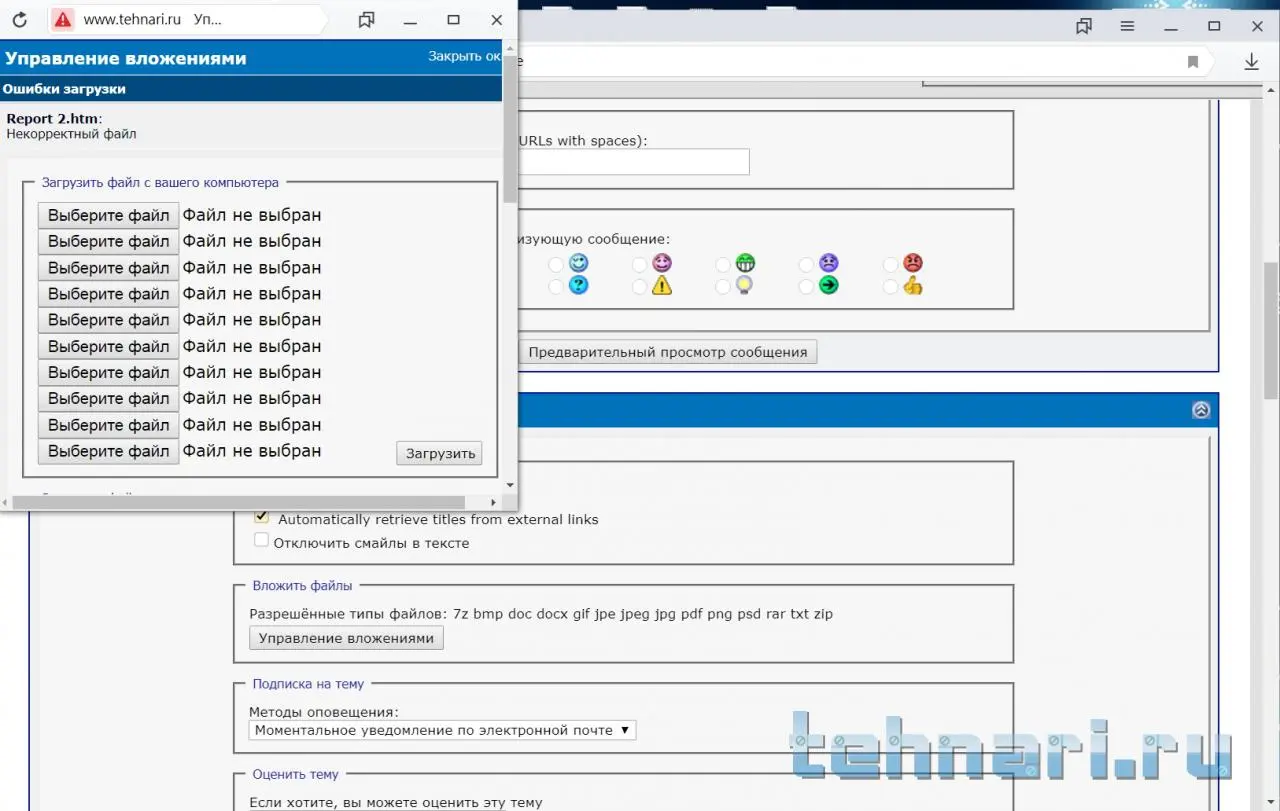Click the popup's horizontal scrollbar thumb
This screenshot has height=811, width=1280.
(x=240, y=502)
